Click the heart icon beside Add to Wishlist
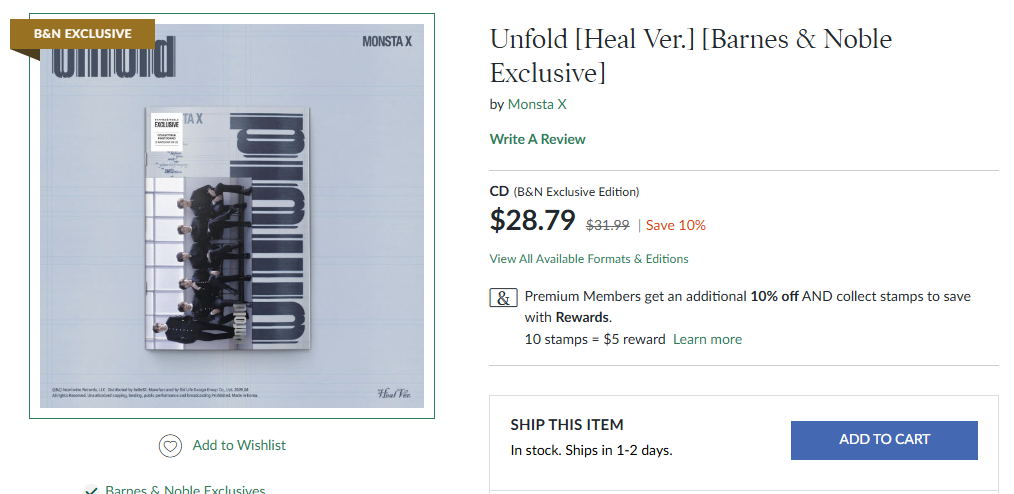The height and width of the screenshot is (494, 1014). point(170,446)
